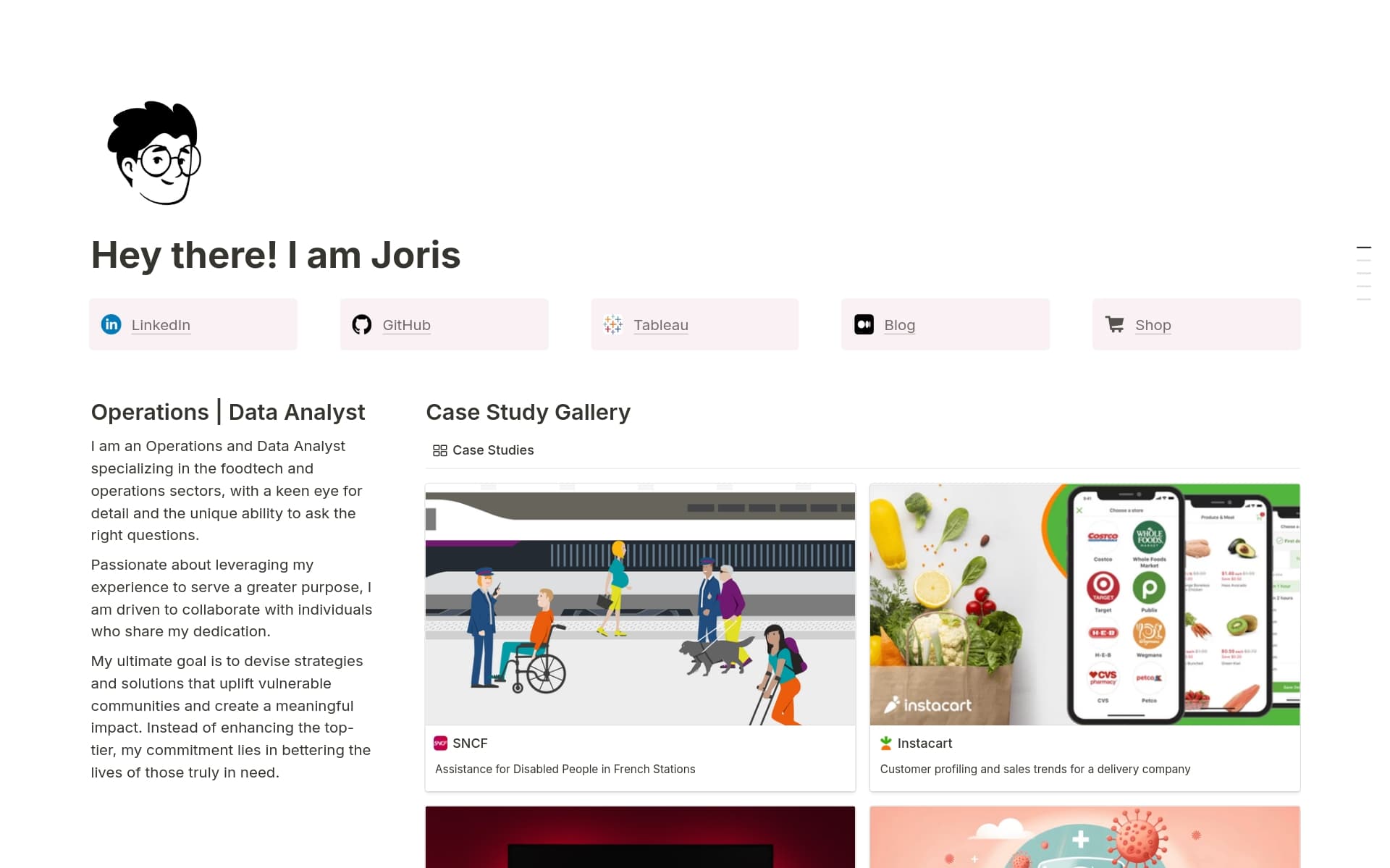
Task: Open the Blog link
Action: [899, 325]
